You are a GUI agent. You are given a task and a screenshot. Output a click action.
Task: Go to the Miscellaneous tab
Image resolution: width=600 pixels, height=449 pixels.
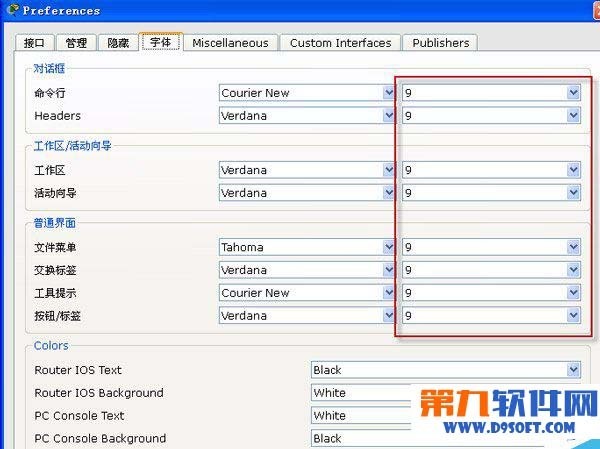pos(230,43)
